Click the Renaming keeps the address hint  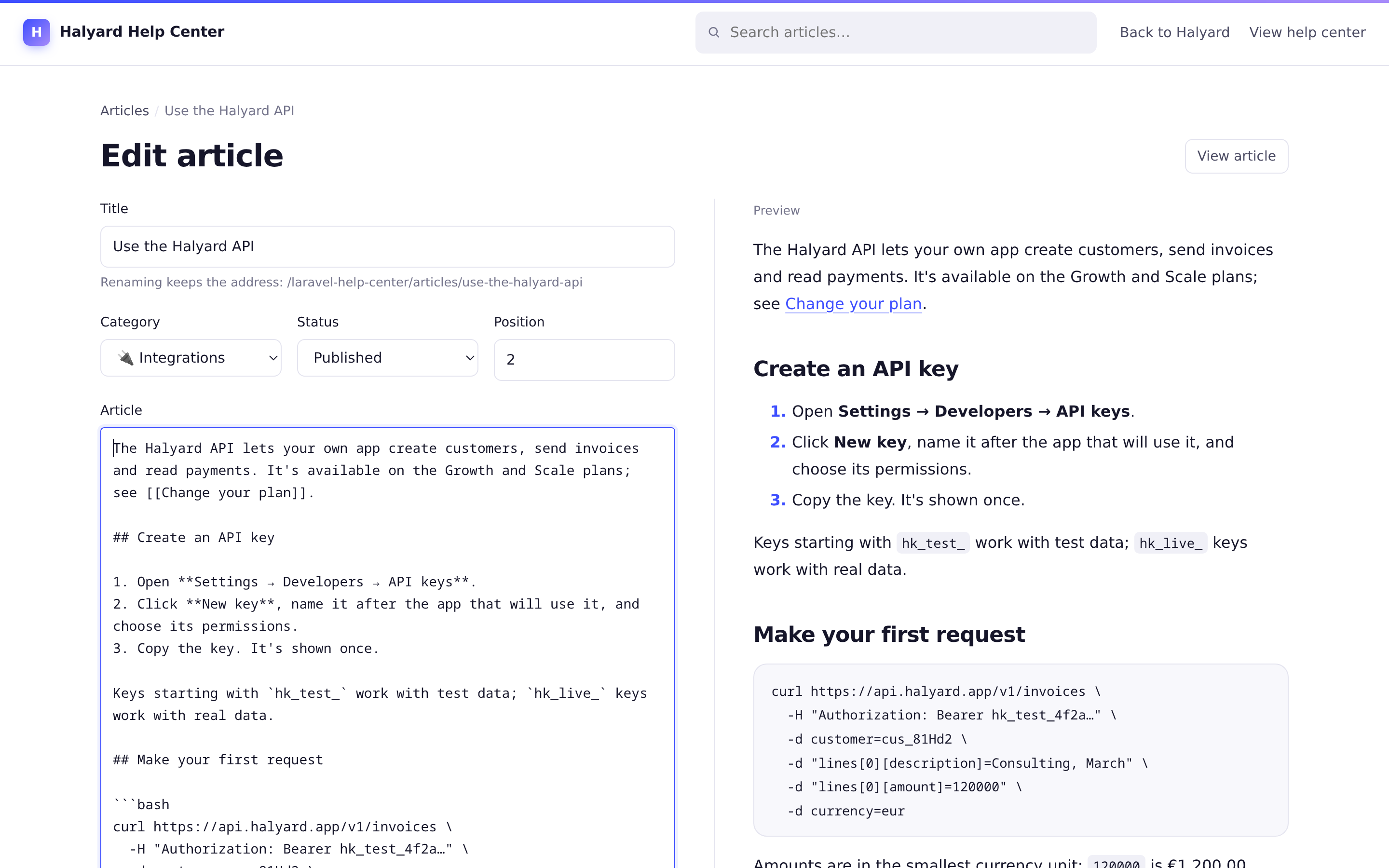coord(341,283)
